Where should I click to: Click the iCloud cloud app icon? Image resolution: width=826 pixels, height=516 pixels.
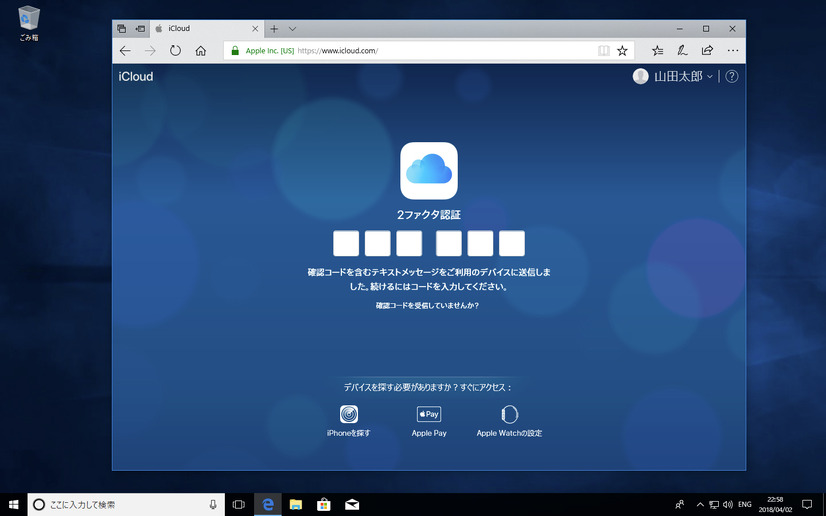(x=429, y=171)
